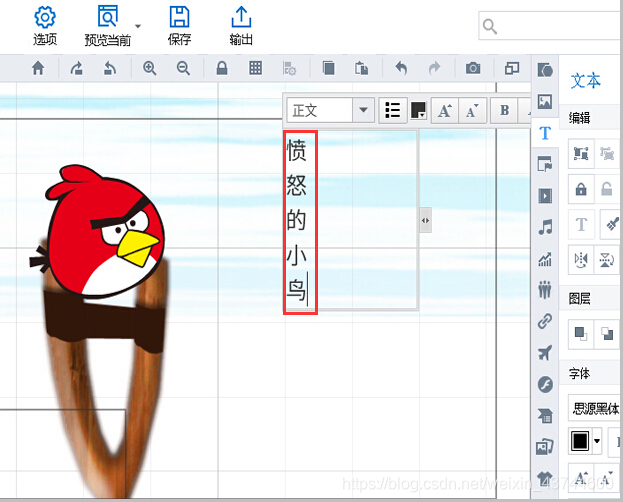Paste from the clipboard icon
This screenshot has width=623, height=502.
tap(362, 68)
